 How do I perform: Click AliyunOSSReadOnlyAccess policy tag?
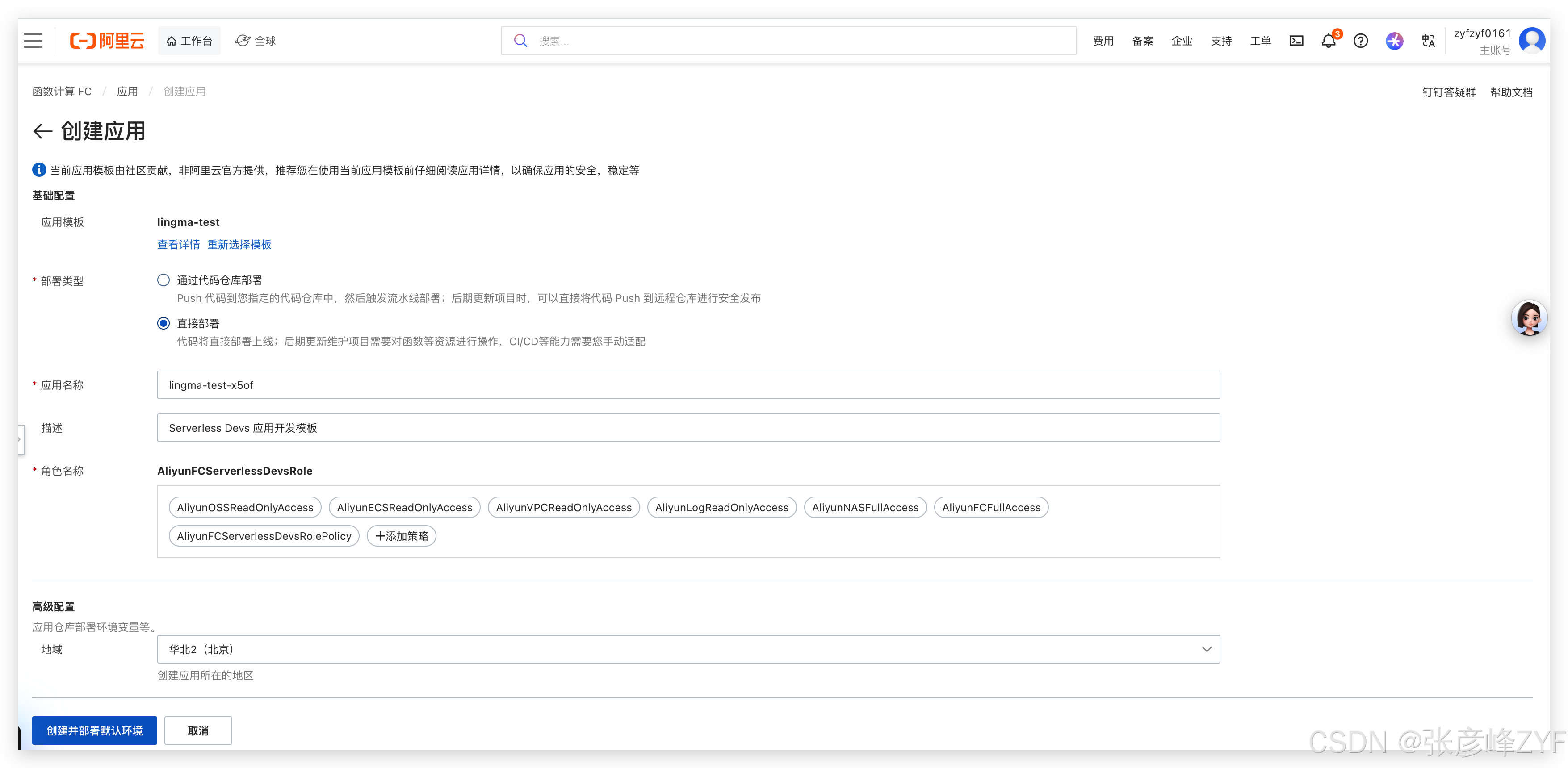[x=245, y=508]
